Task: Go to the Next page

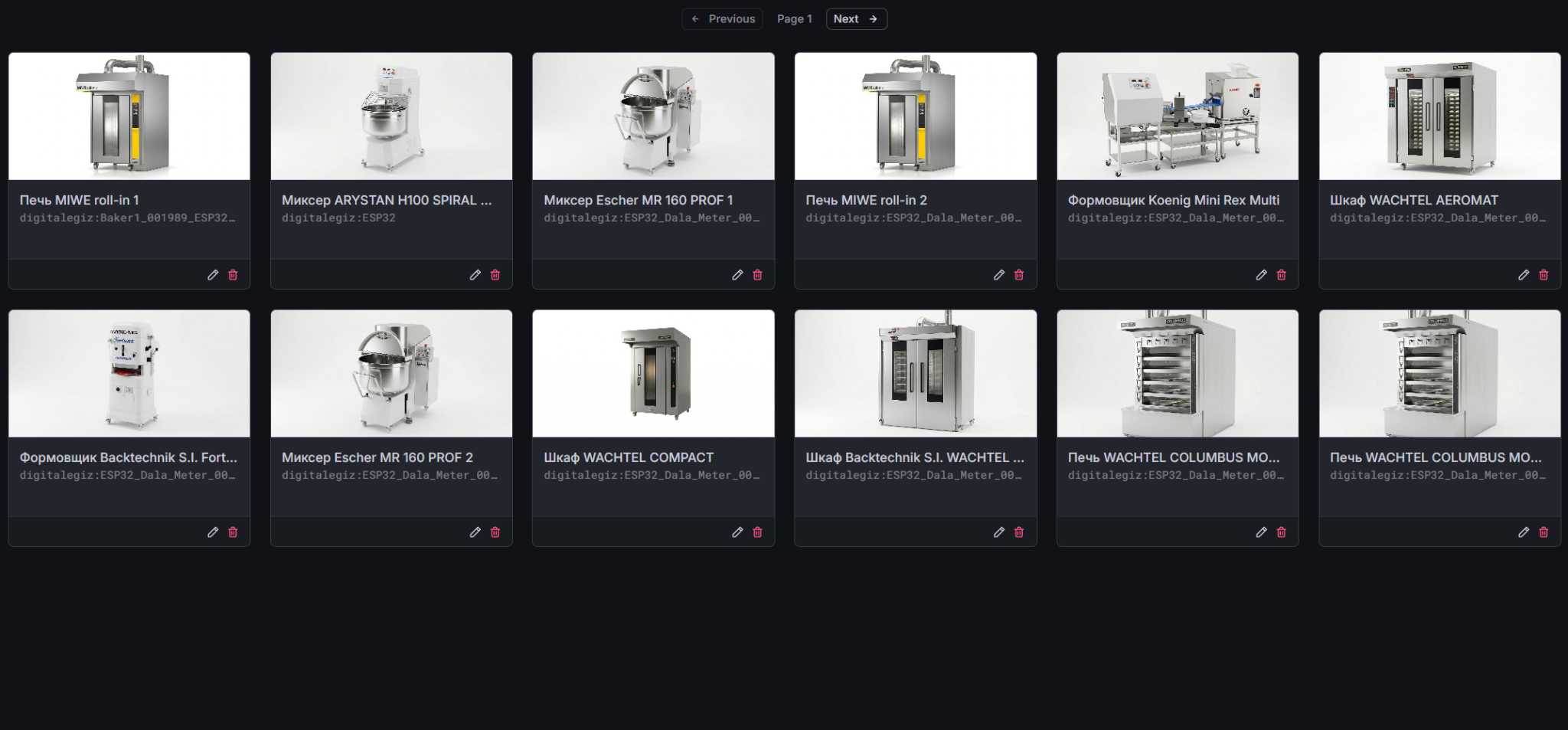Action: pyautogui.click(x=856, y=19)
